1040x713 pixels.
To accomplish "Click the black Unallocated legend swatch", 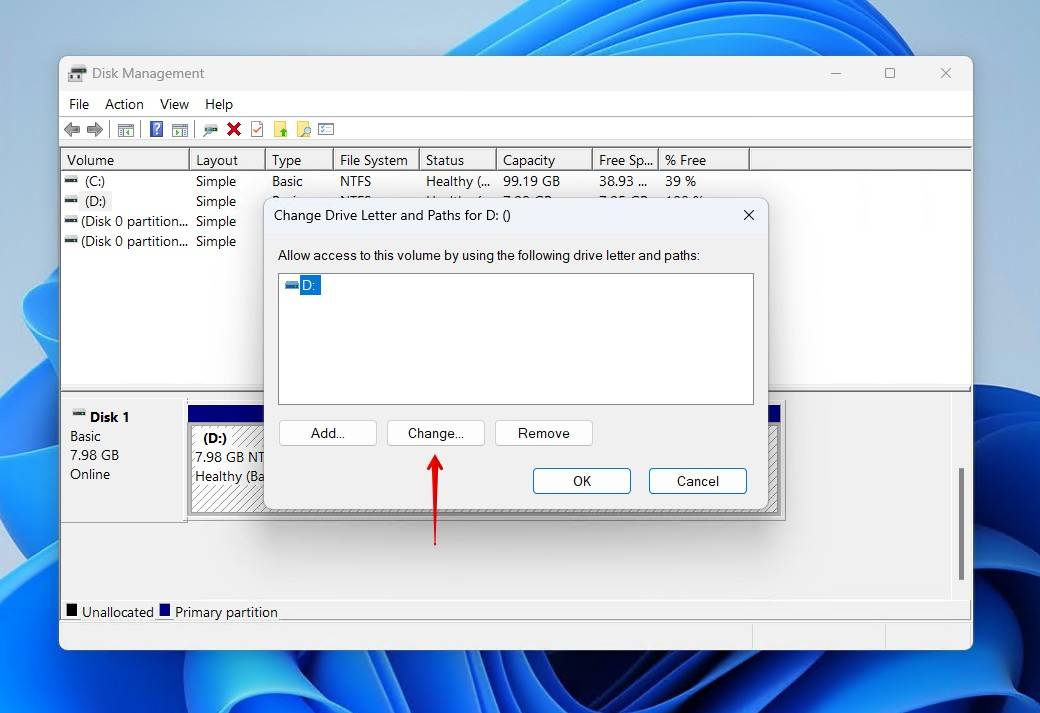I will coord(72,610).
